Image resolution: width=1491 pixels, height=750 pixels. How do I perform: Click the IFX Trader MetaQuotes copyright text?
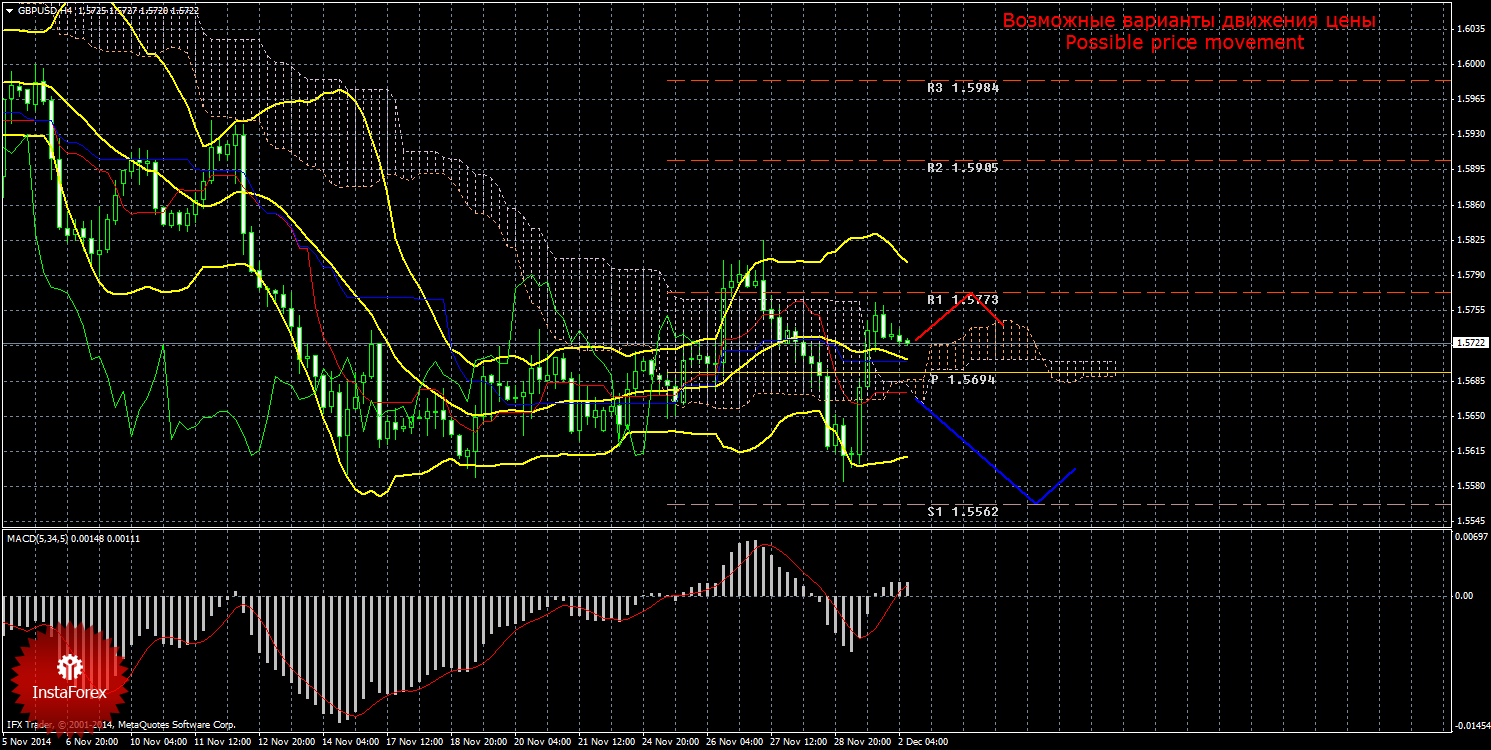click(x=121, y=724)
